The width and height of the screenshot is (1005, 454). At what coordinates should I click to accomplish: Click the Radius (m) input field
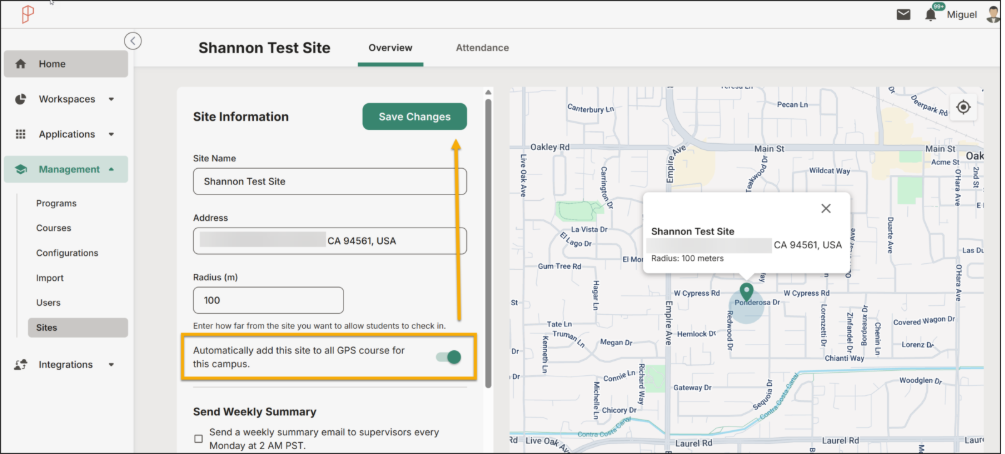(x=269, y=300)
